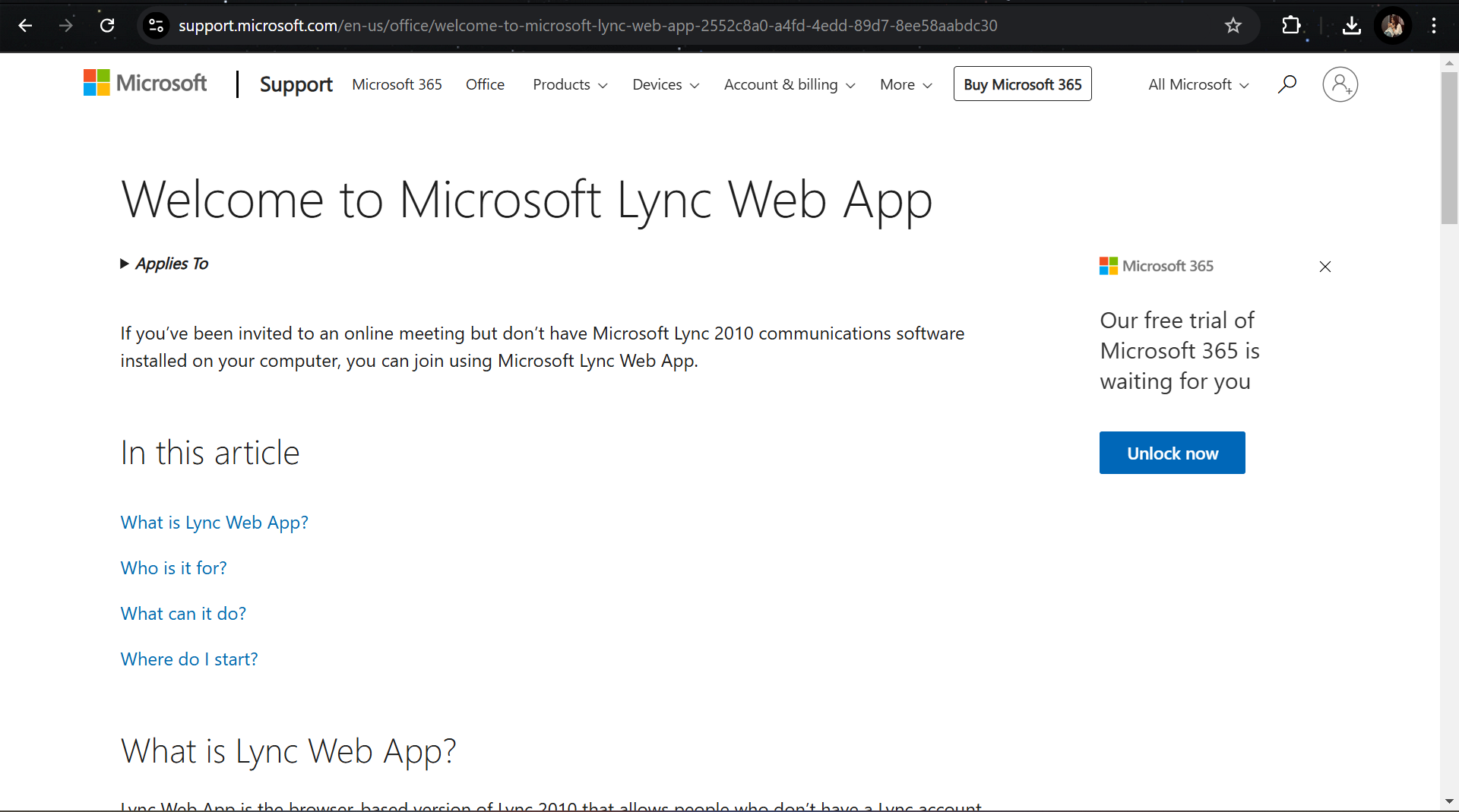Open the browser extensions puzzle icon
The image size is (1459, 812).
pyautogui.click(x=1290, y=26)
